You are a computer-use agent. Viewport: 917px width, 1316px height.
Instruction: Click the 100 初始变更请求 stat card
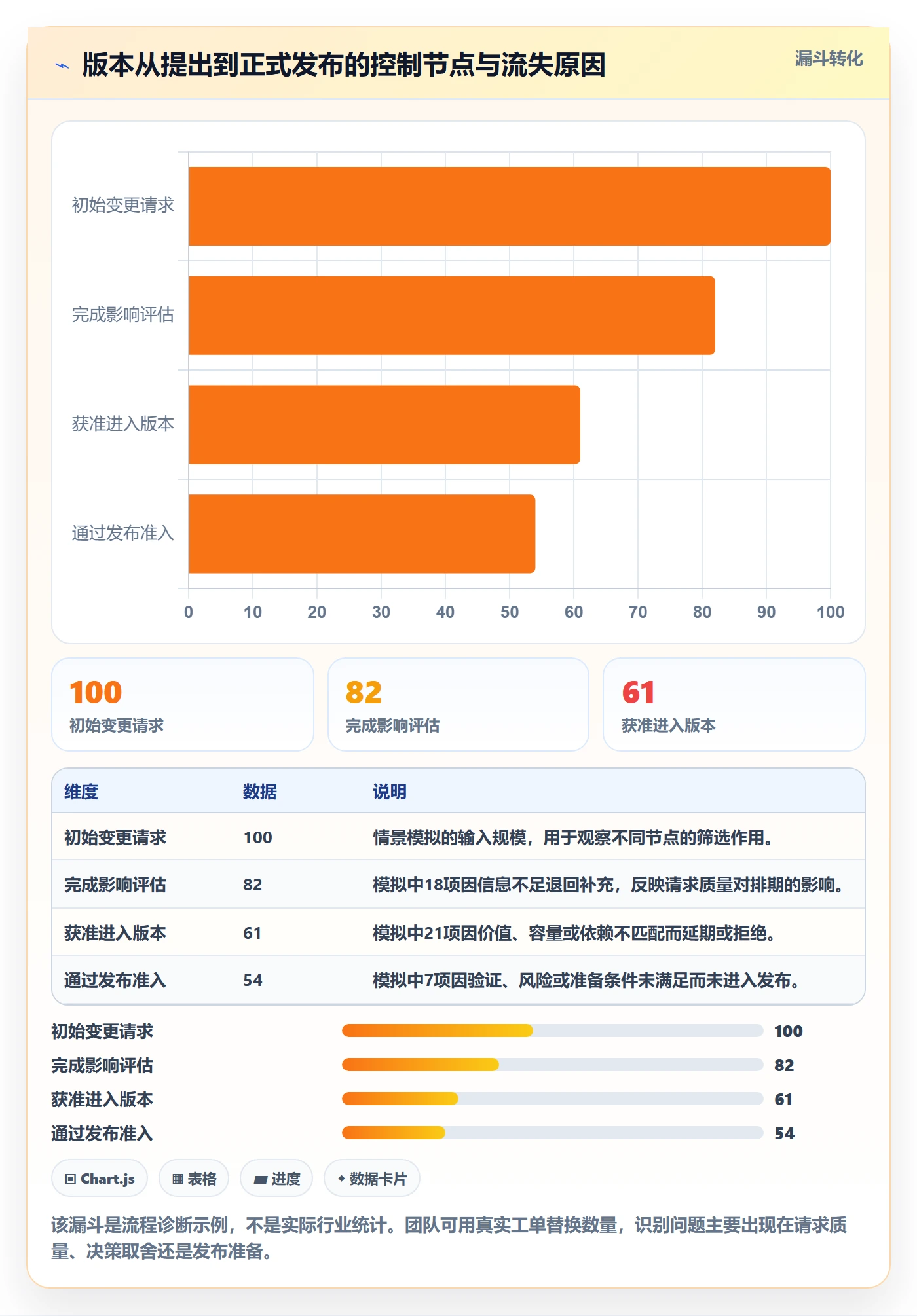[183, 704]
